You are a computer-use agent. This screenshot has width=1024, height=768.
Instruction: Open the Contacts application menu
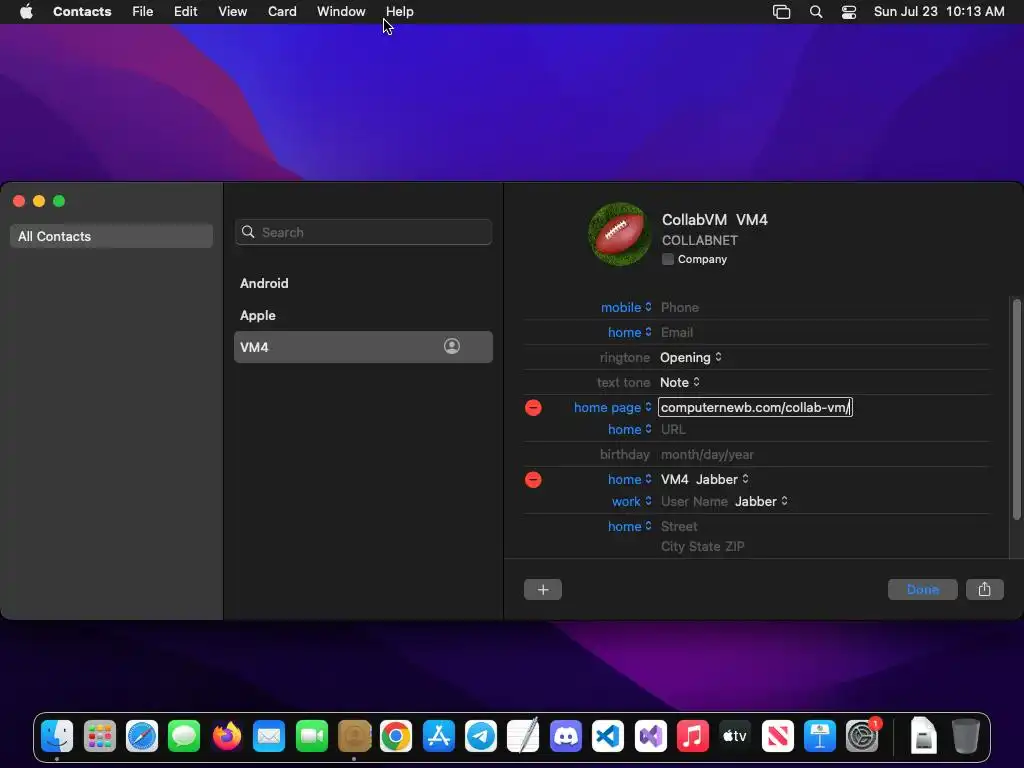point(82,12)
